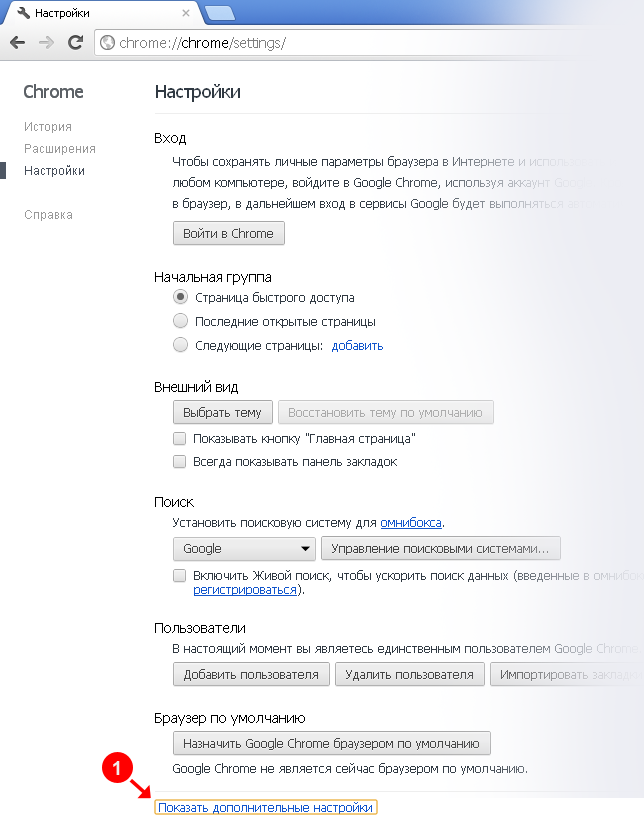Click Восстановить тему по умолчанию button
Viewport: 644px width, 830px height.
coord(386,412)
